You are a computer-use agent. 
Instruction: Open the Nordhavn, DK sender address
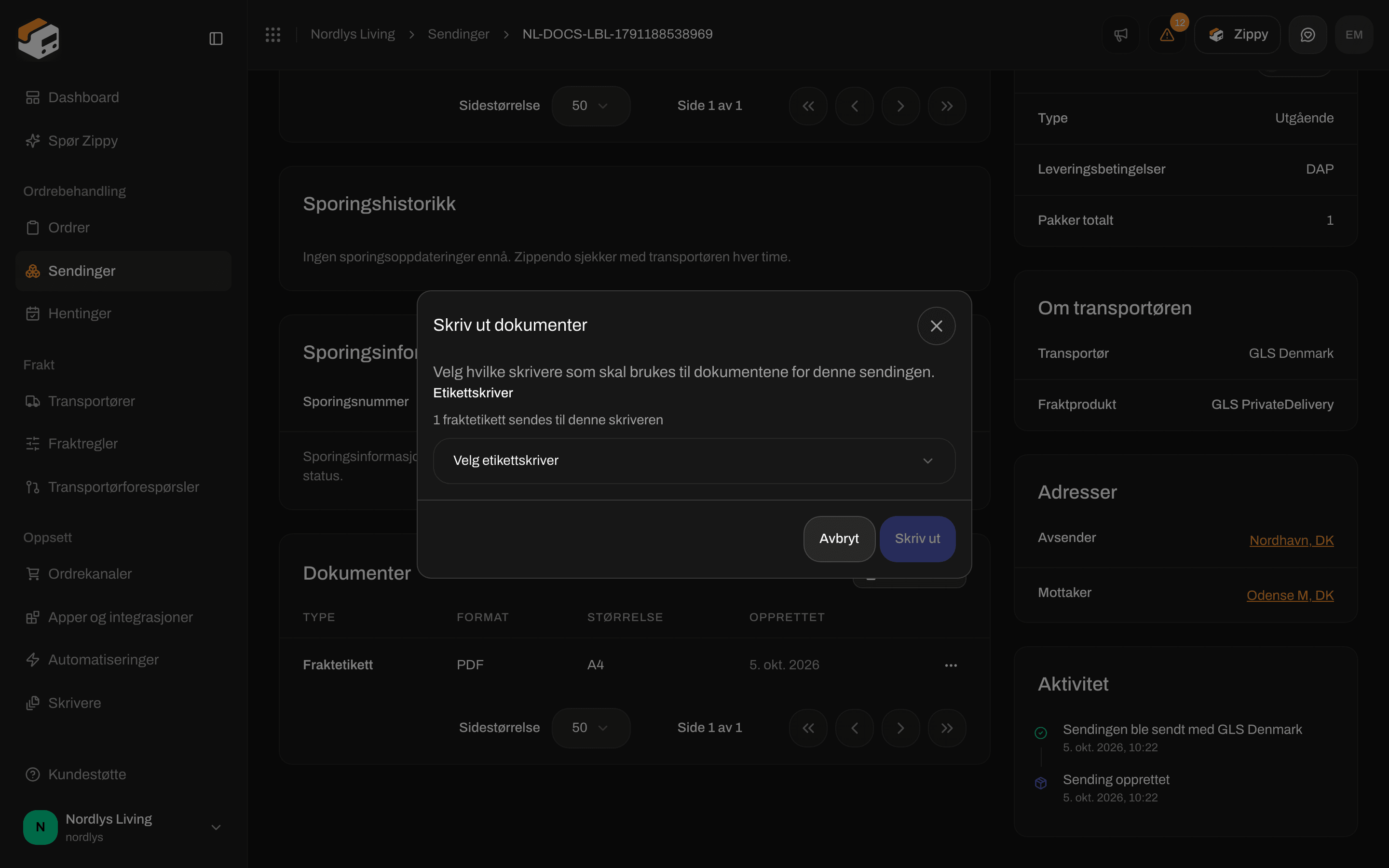[x=1292, y=540]
